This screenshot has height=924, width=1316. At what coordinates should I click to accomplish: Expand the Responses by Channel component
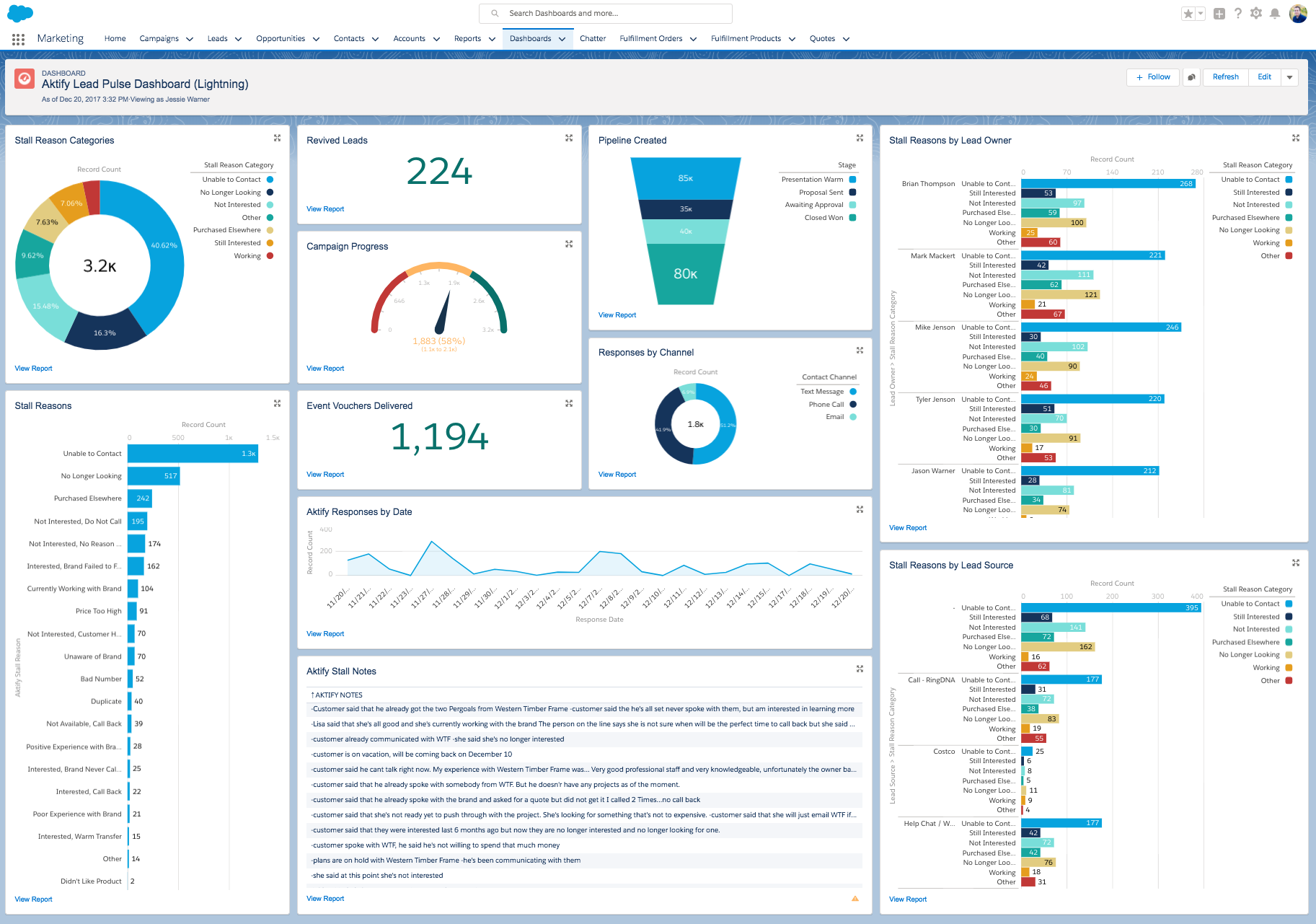(860, 351)
